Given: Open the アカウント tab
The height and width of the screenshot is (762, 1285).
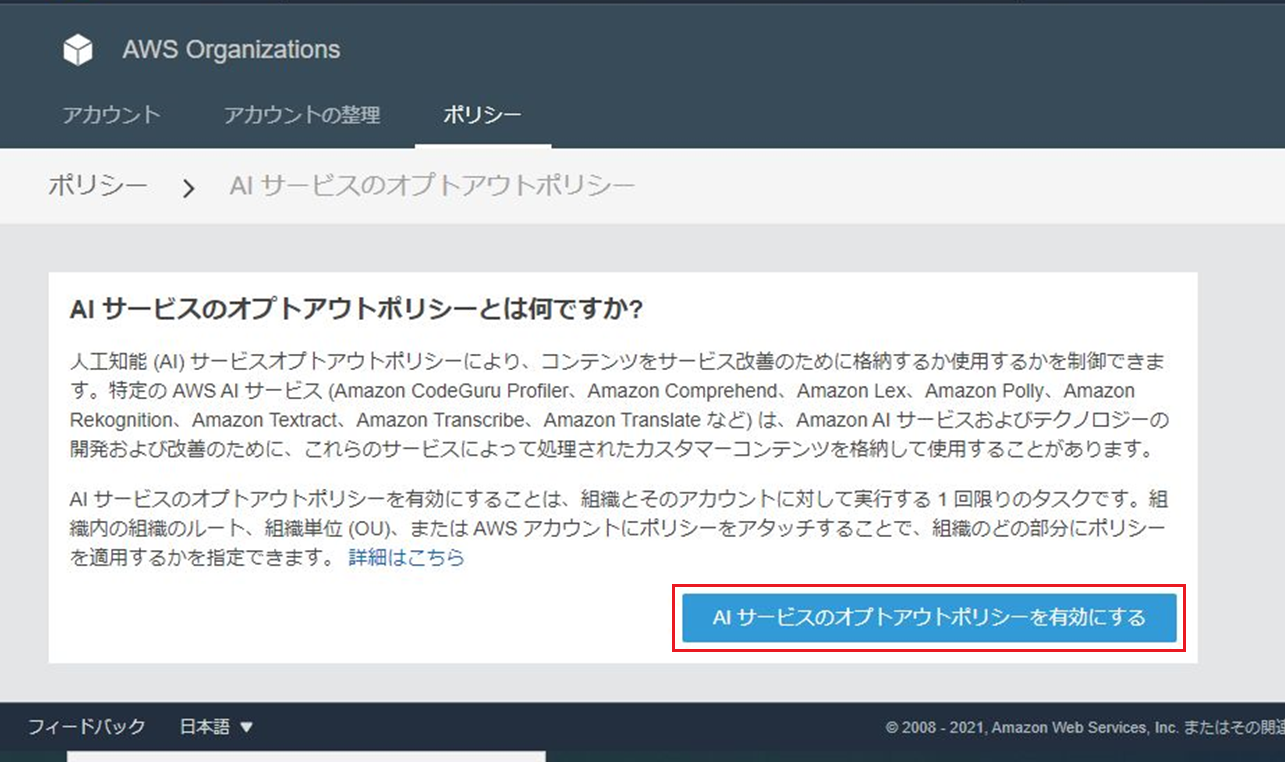Looking at the screenshot, I should [111, 115].
